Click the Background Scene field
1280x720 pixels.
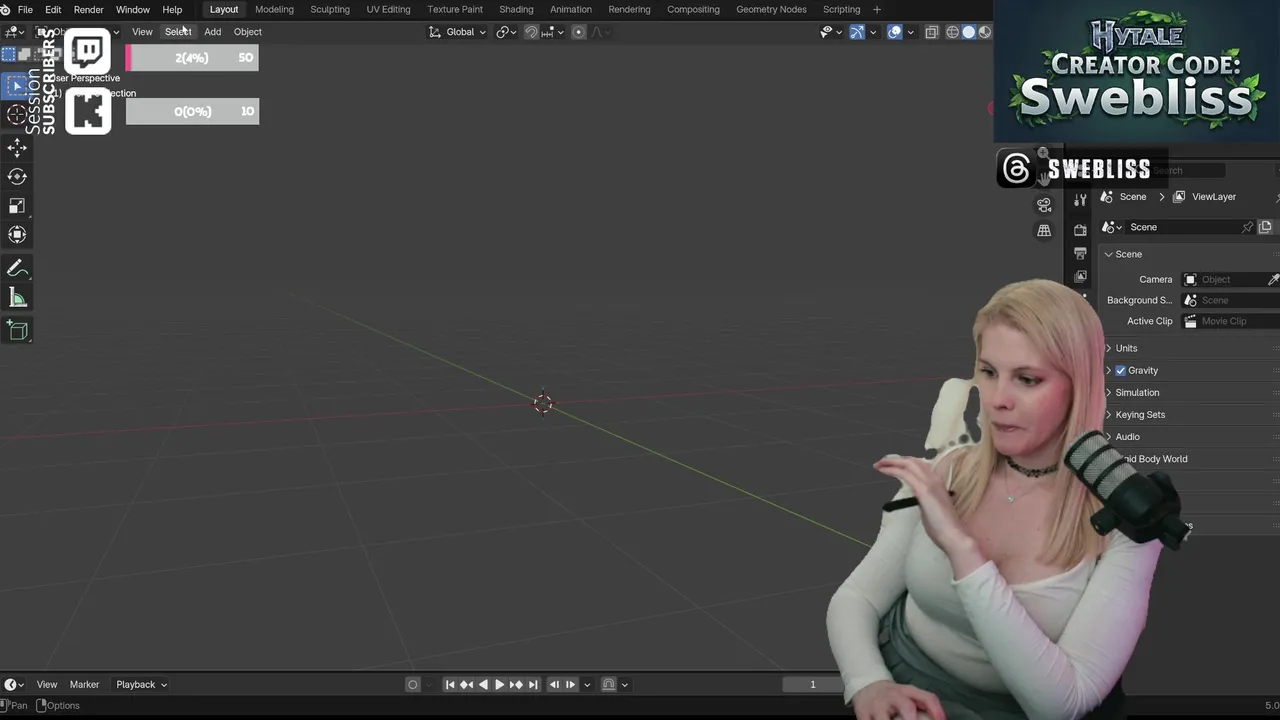[x=1231, y=300]
